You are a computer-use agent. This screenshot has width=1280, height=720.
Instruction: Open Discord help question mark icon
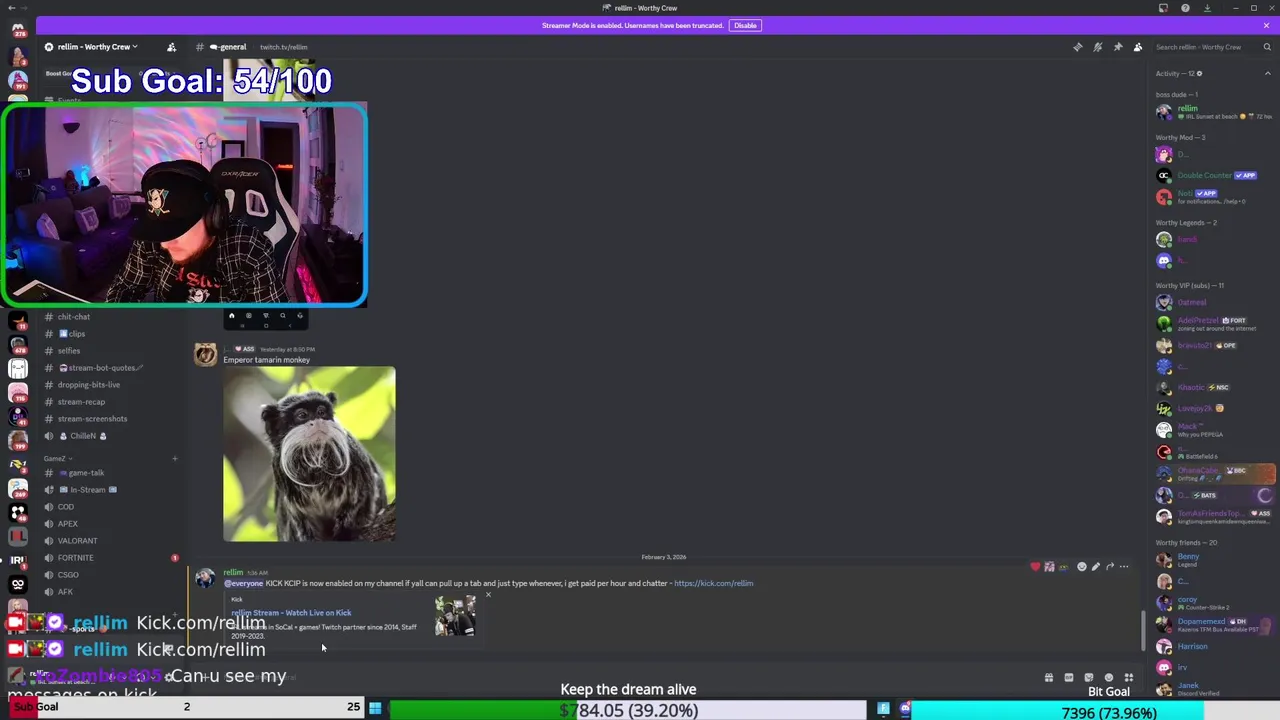1185,8
